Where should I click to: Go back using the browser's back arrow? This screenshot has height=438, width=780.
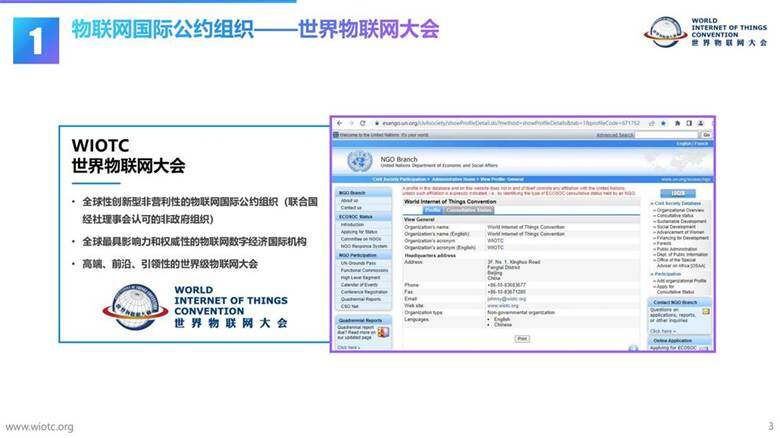339,123
